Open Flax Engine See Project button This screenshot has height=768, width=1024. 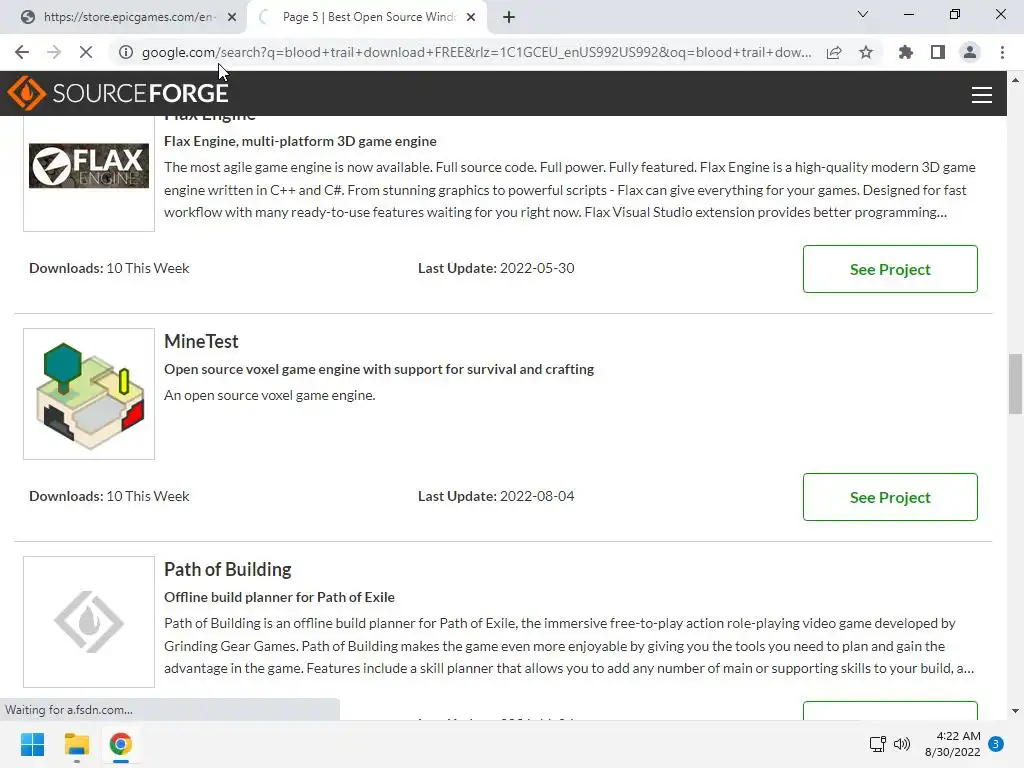pyautogui.click(x=890, y=269)
